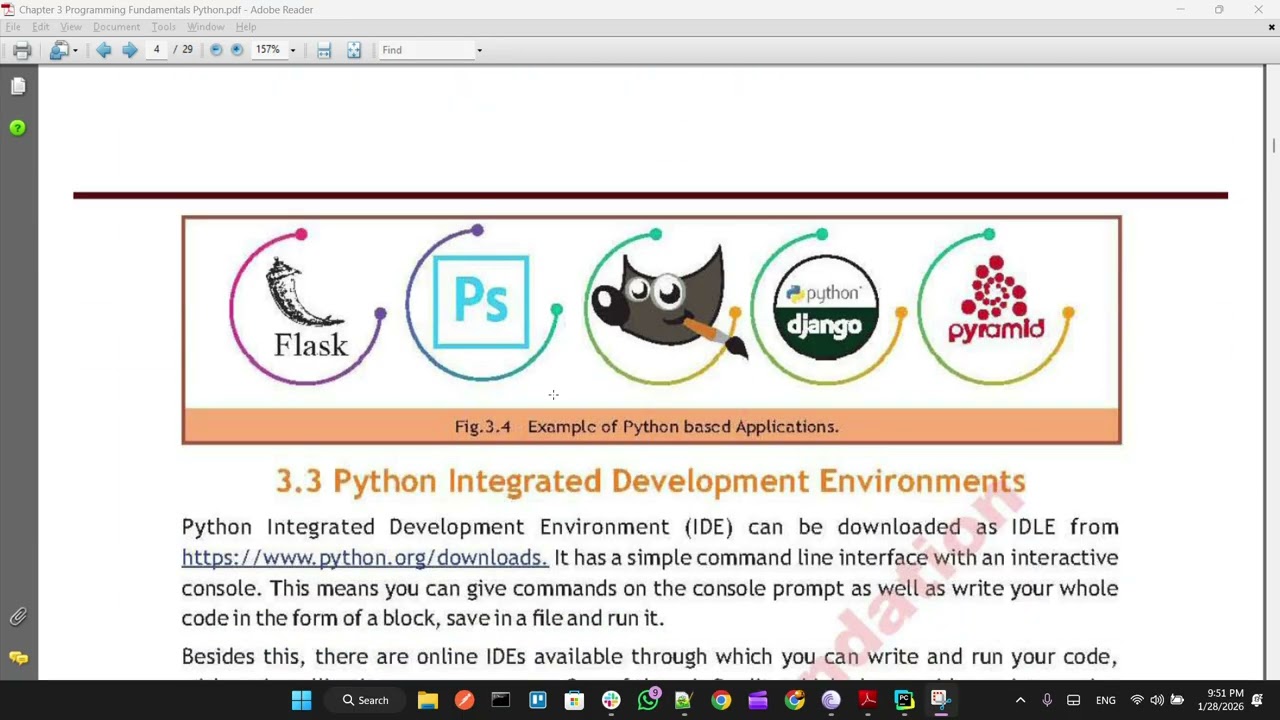Image resolution: width=1280 pixels, height=720 pixels.
Task: Click the page number field showing 4
Action: pyautogui.click(x=156, y=50)
